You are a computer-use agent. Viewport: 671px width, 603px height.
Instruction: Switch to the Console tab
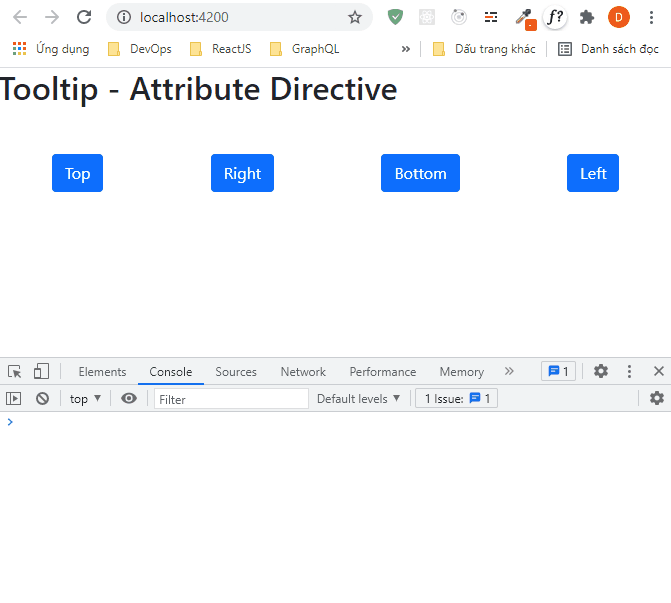[x=170, y=371]
